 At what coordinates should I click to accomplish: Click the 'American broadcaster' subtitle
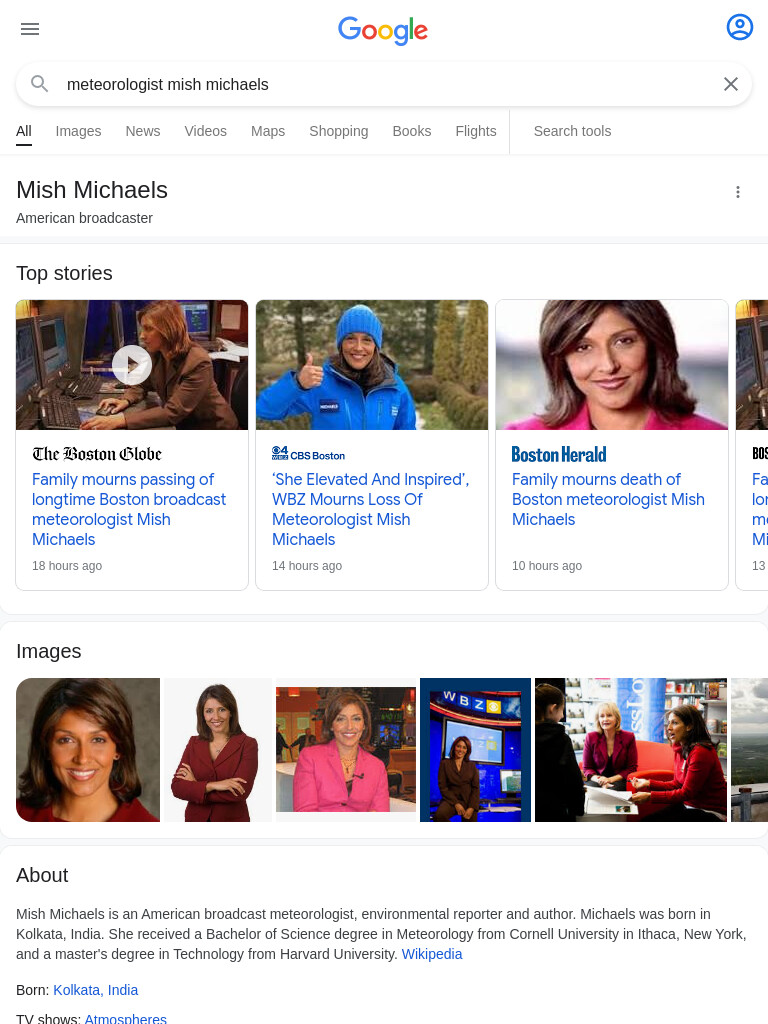tap(84, 218)
